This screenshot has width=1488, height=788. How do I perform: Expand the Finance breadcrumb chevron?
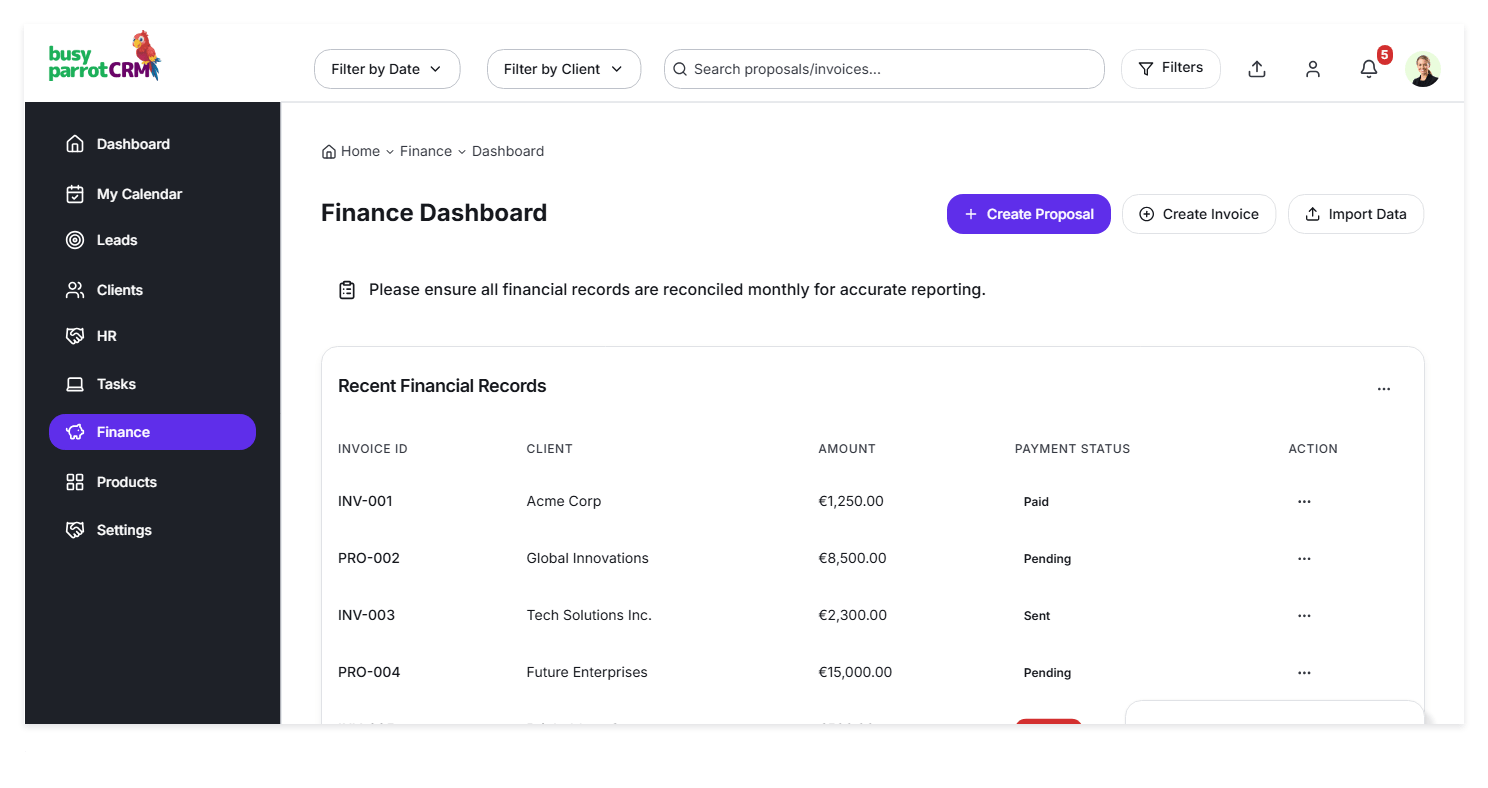coord(462,152)
